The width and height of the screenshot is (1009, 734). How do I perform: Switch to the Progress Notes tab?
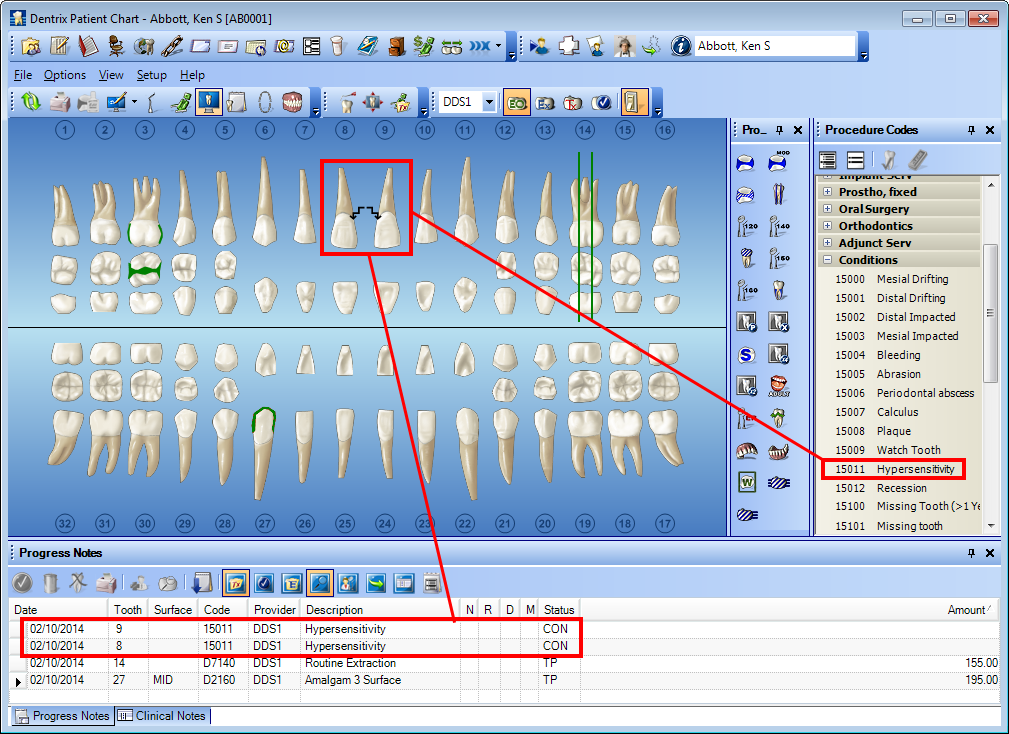pos(62,715)
